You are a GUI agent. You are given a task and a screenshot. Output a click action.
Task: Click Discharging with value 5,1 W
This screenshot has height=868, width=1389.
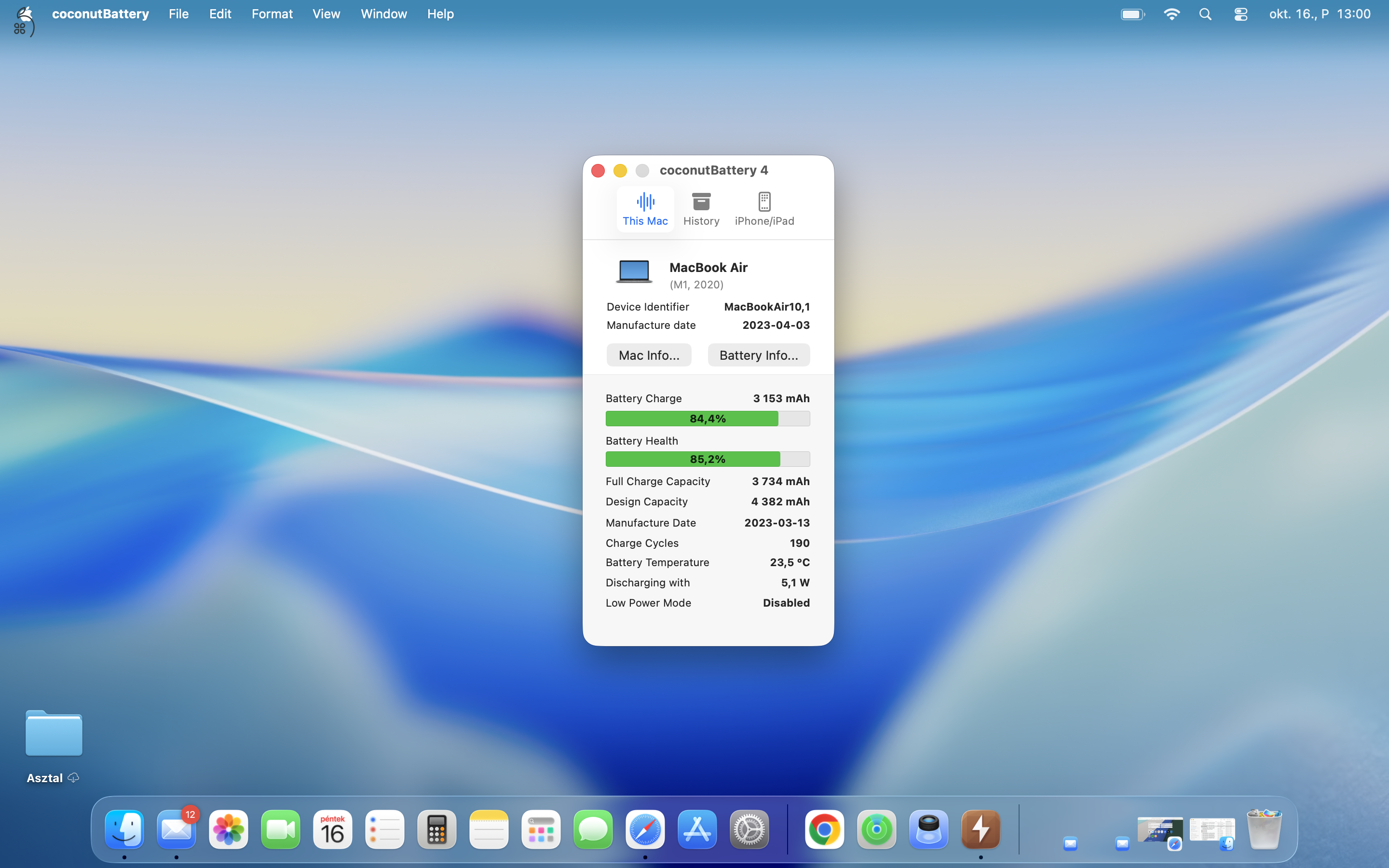pos(795,583)
